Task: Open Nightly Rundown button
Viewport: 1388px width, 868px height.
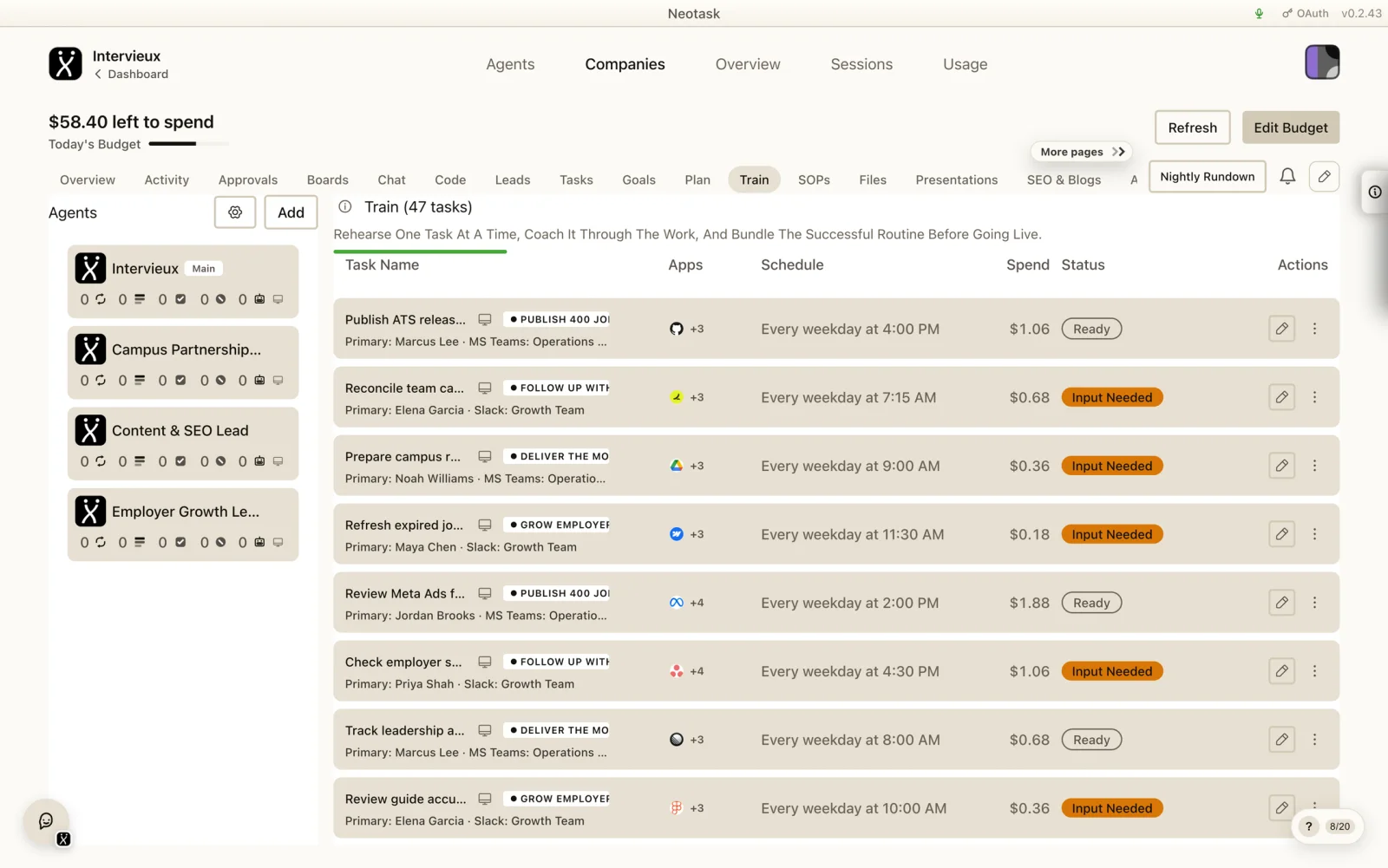Action: [x=1207, y=177]
